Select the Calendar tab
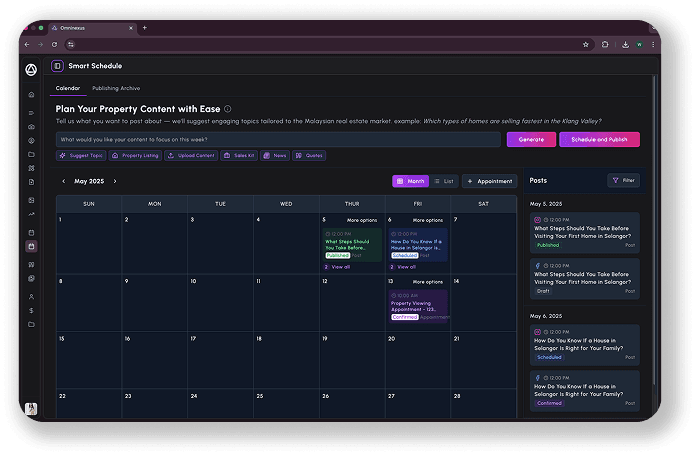This screenshot has width=696, height=456. 68,88
